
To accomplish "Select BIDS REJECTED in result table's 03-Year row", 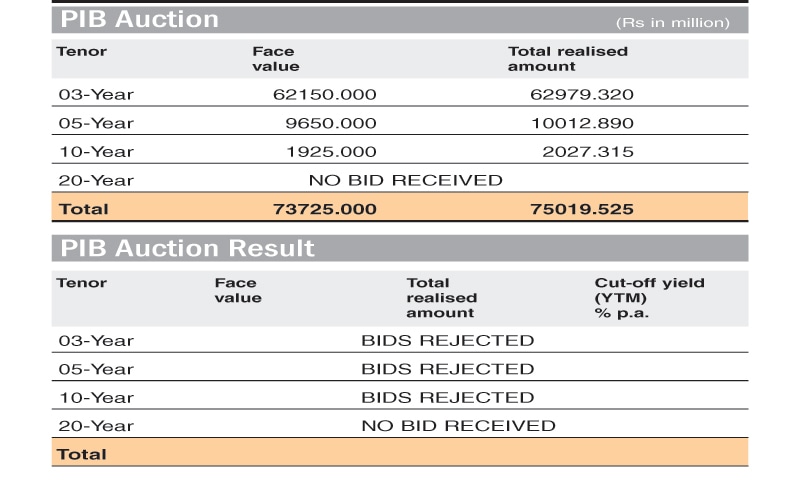I will [447, 340].
